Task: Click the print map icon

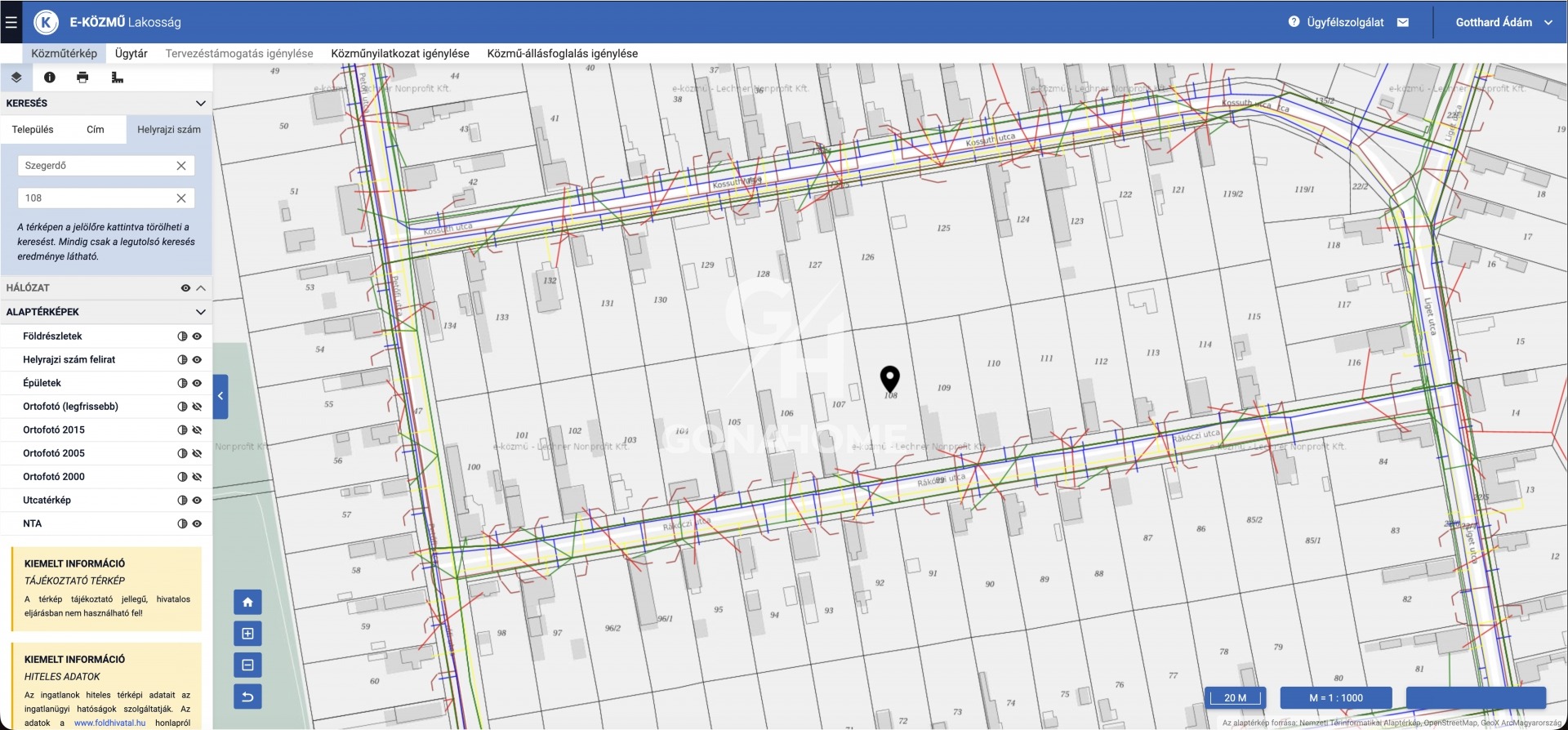Action: (82, 78)
